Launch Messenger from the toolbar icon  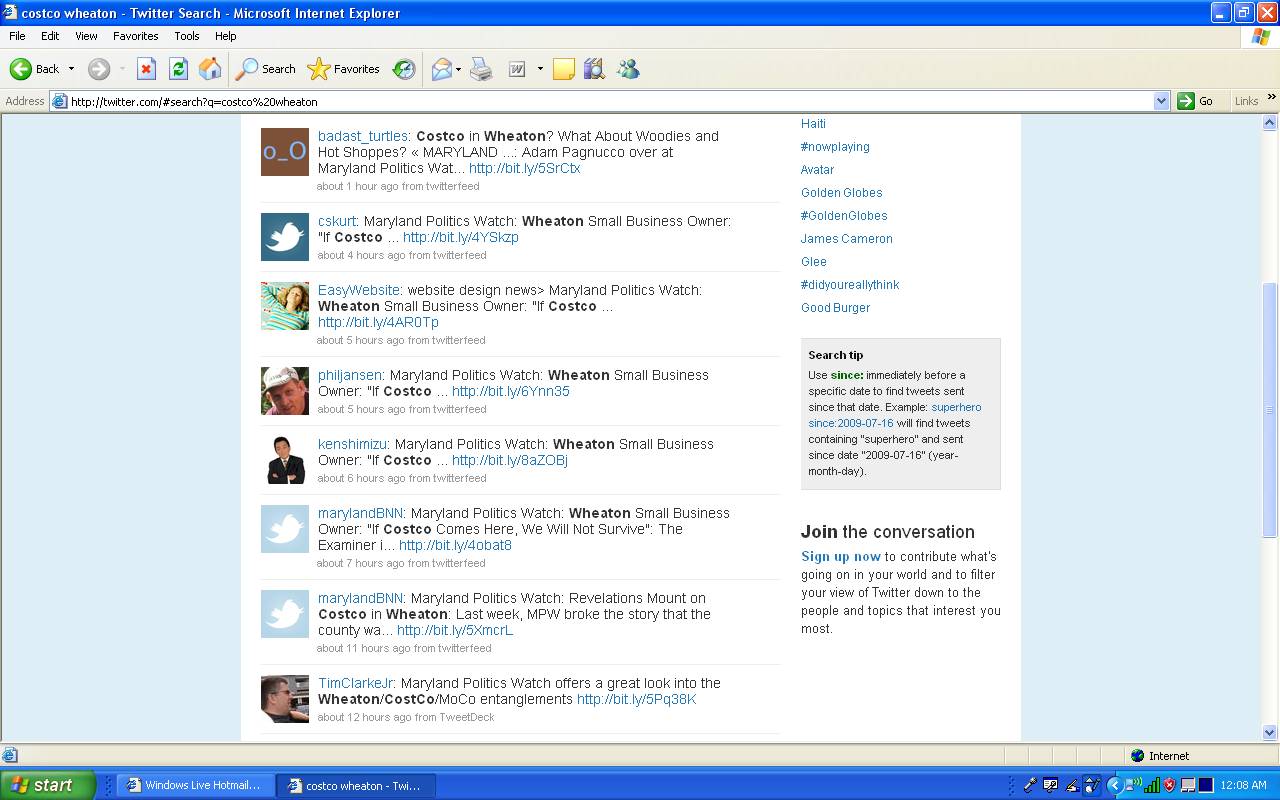[628, 69]
